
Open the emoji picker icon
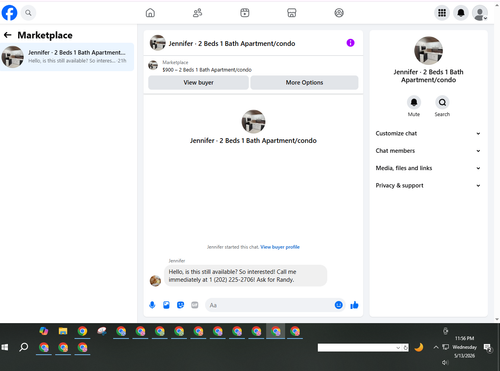[x=338, y=305]
